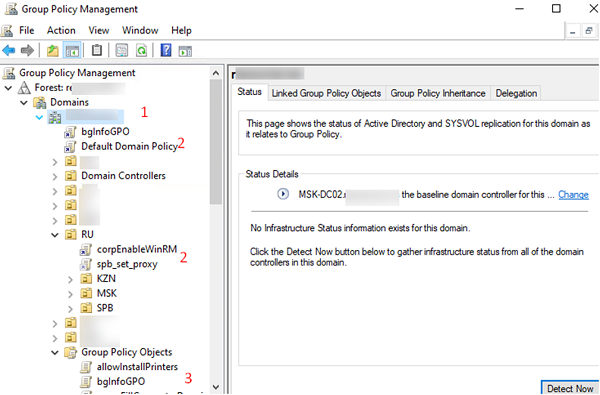
Task: Open the Help menu
Action: tap(181, 30)
